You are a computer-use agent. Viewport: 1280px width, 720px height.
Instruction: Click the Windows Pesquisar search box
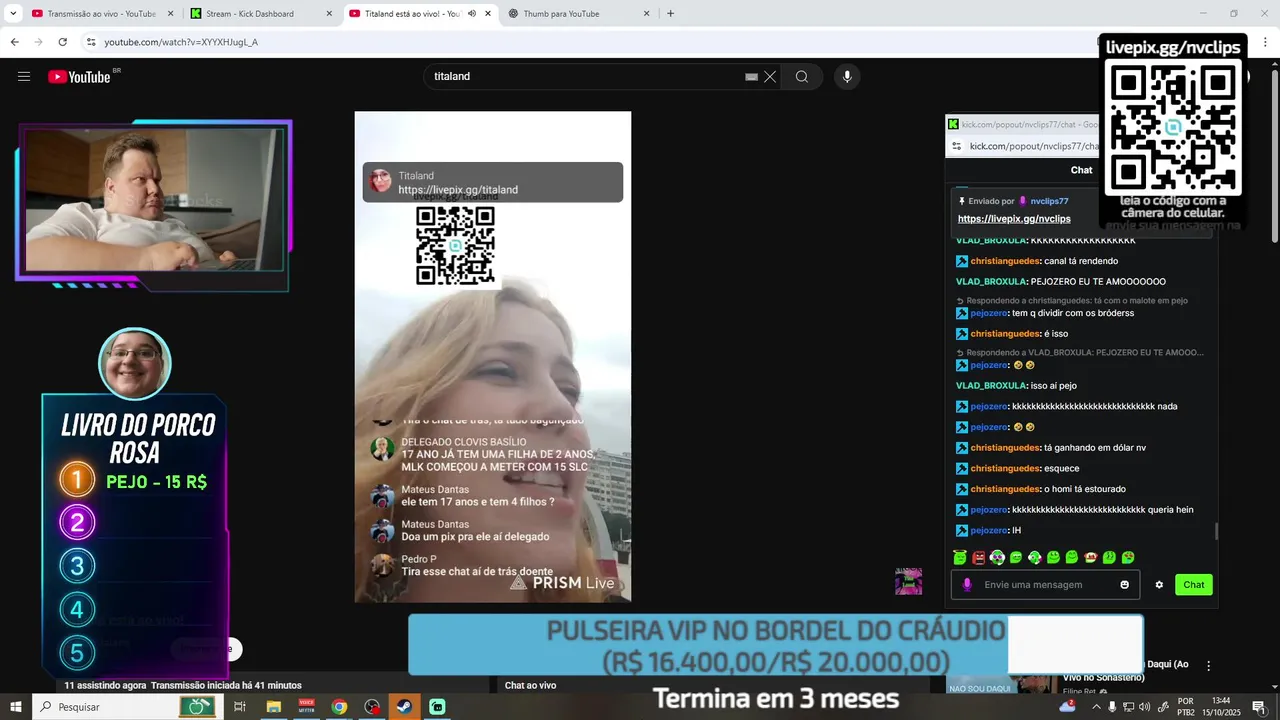[126, 707]
